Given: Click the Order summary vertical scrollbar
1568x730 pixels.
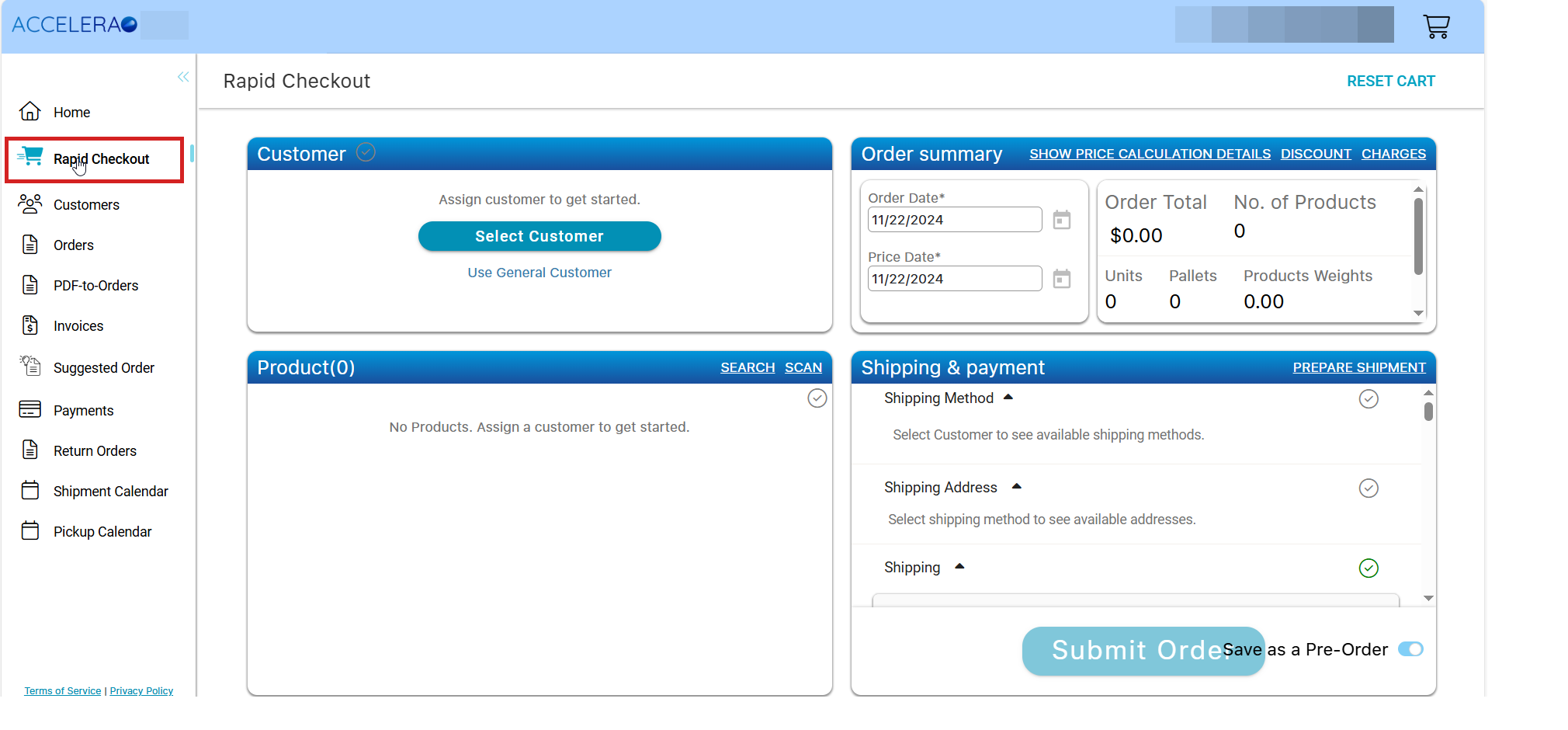Looking at the screenshot, I should pos(1418,237).
